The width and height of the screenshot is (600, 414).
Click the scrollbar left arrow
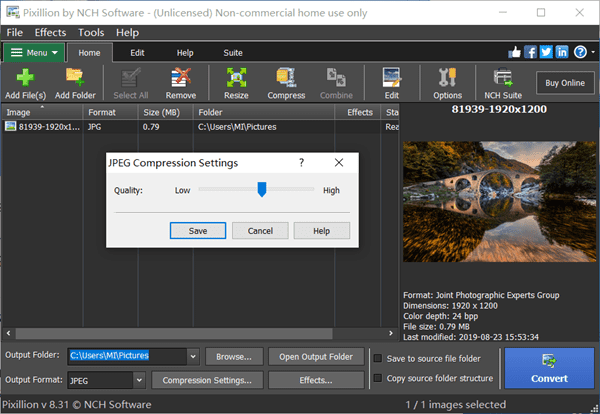coord(8,333)
